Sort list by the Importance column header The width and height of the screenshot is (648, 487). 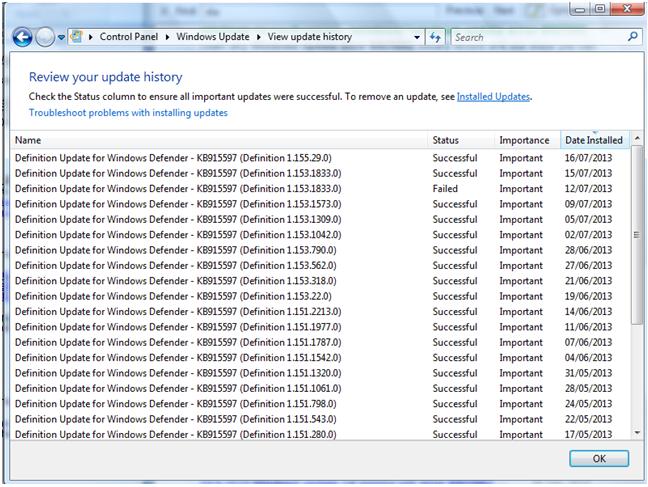click(527, 140)
